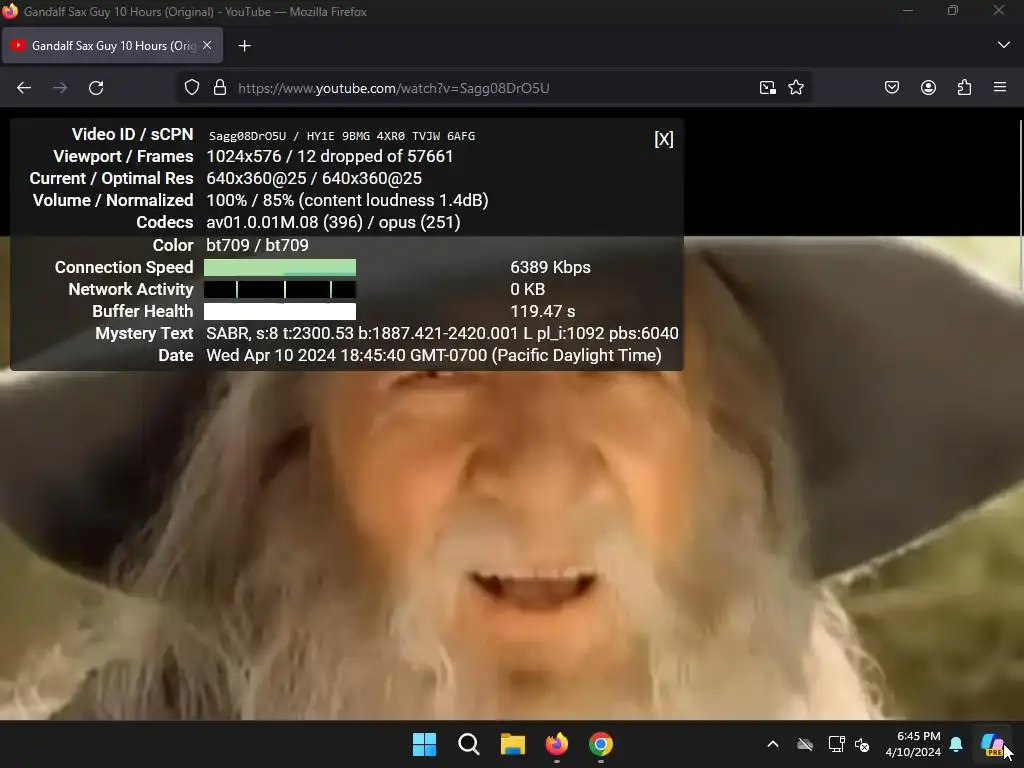
Task: Bookmark this page with the star
Action: 796,88
